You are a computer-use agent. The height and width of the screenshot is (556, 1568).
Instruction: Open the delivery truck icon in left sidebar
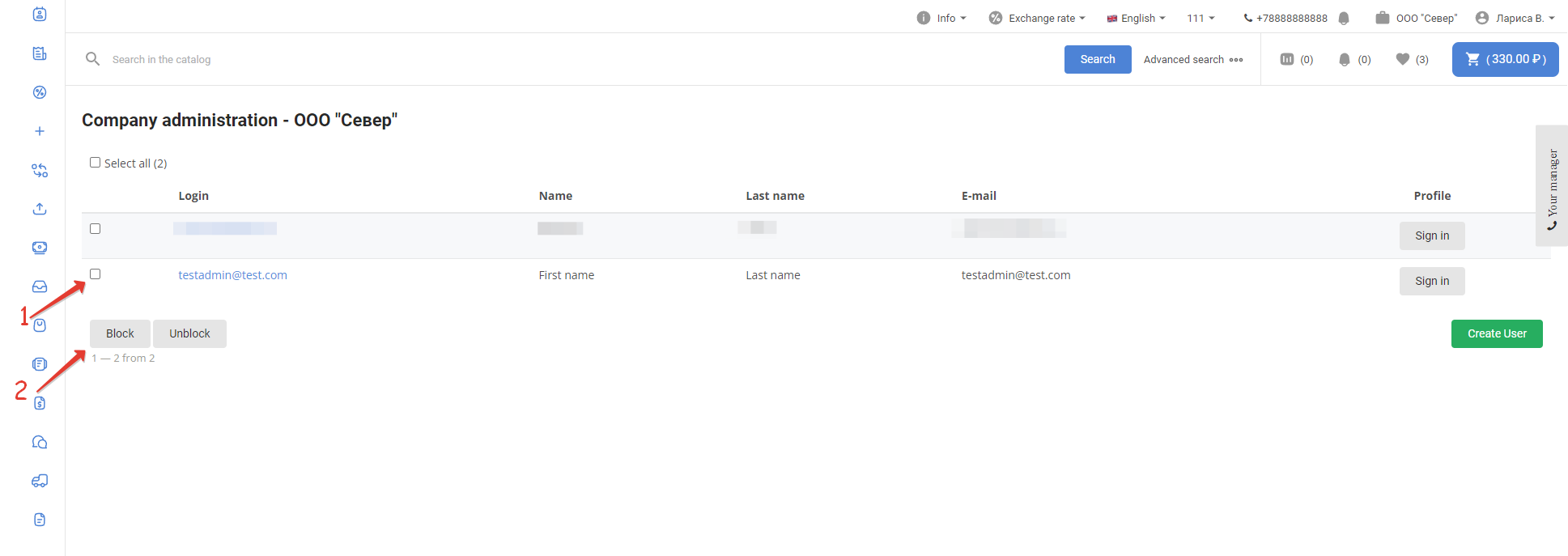(40, 481)
